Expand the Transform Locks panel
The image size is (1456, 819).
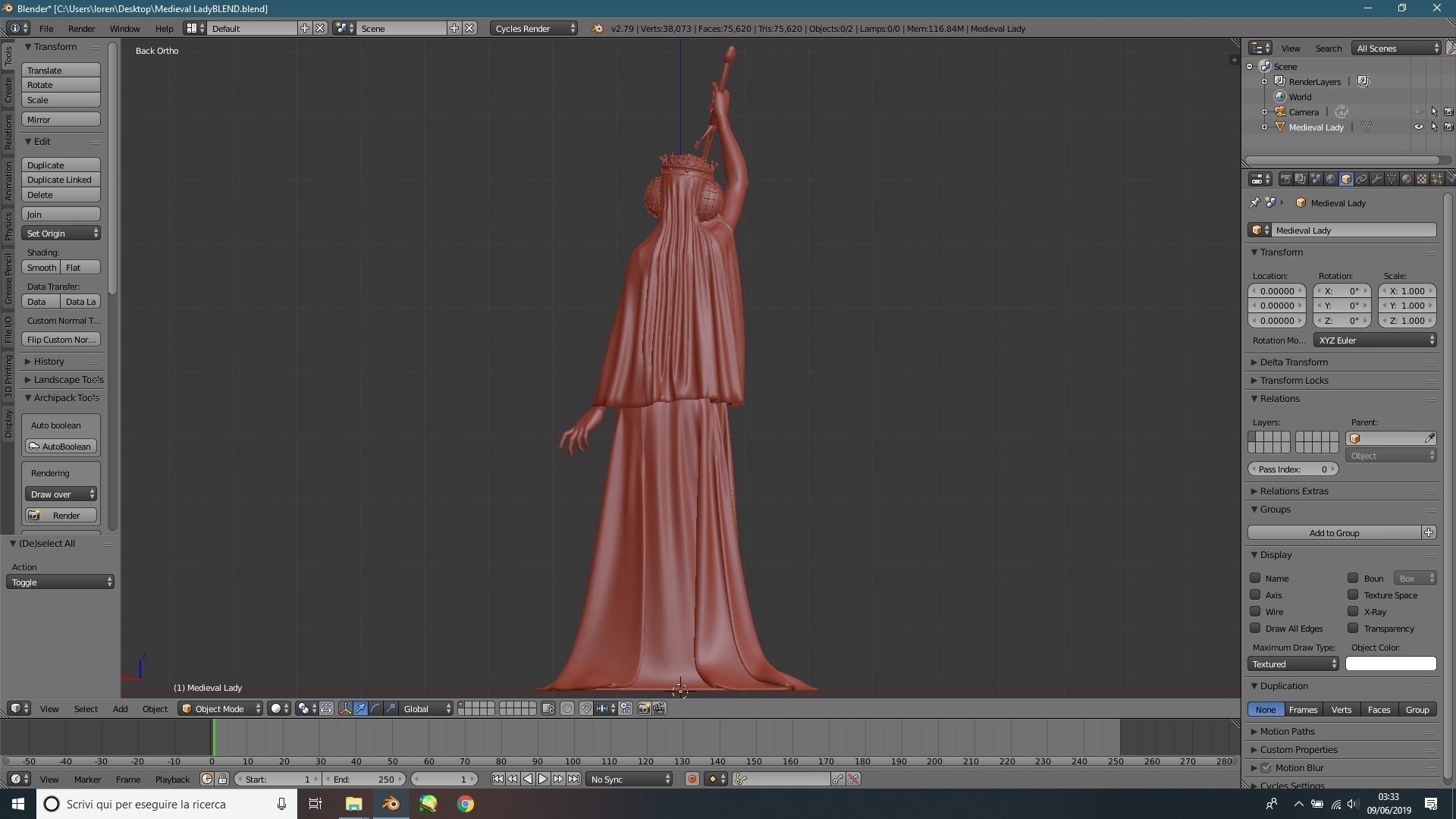pyautogui.click(x=1294, y=380)
